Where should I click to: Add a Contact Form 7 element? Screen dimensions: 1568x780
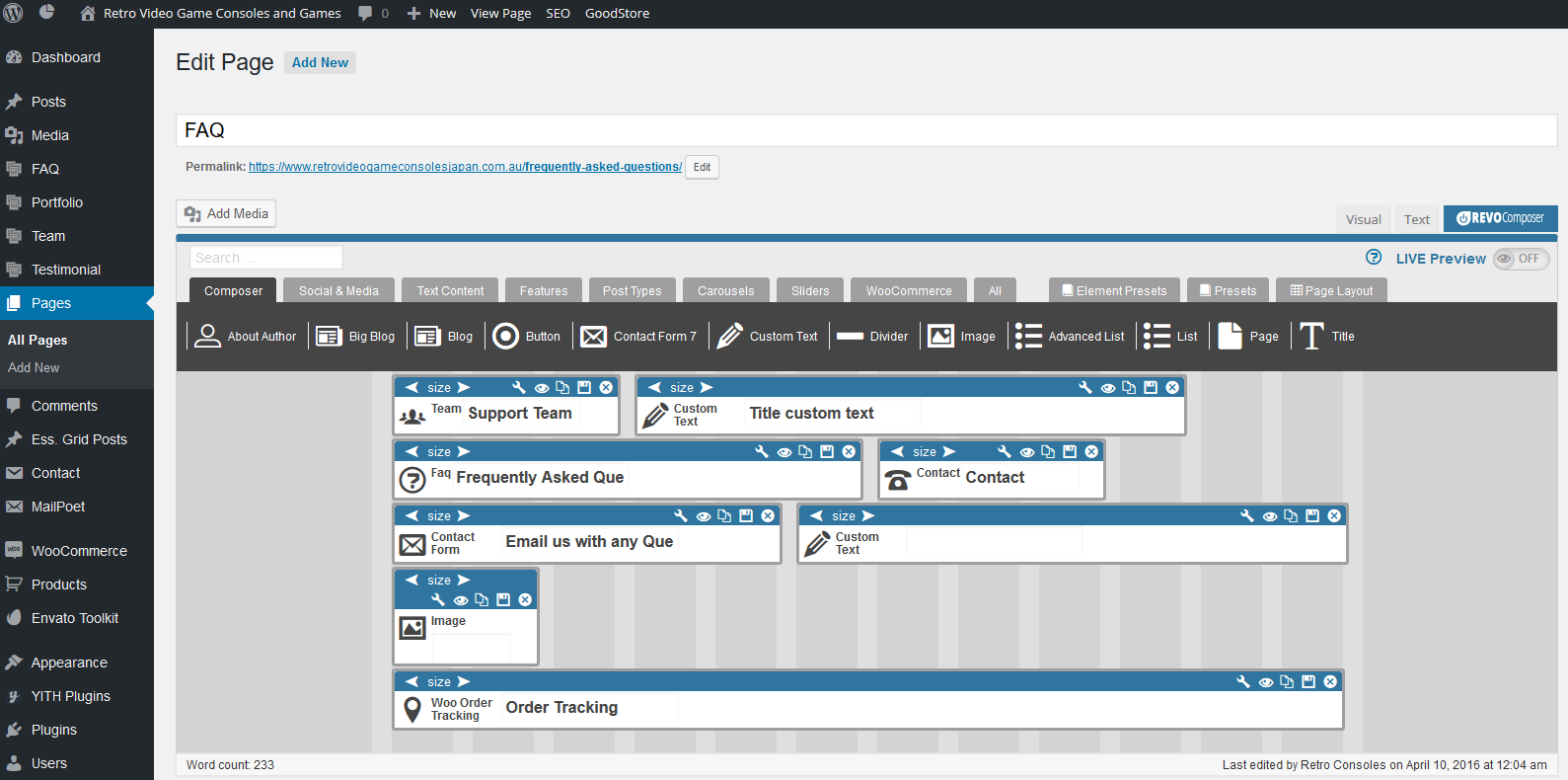point(638,337)
